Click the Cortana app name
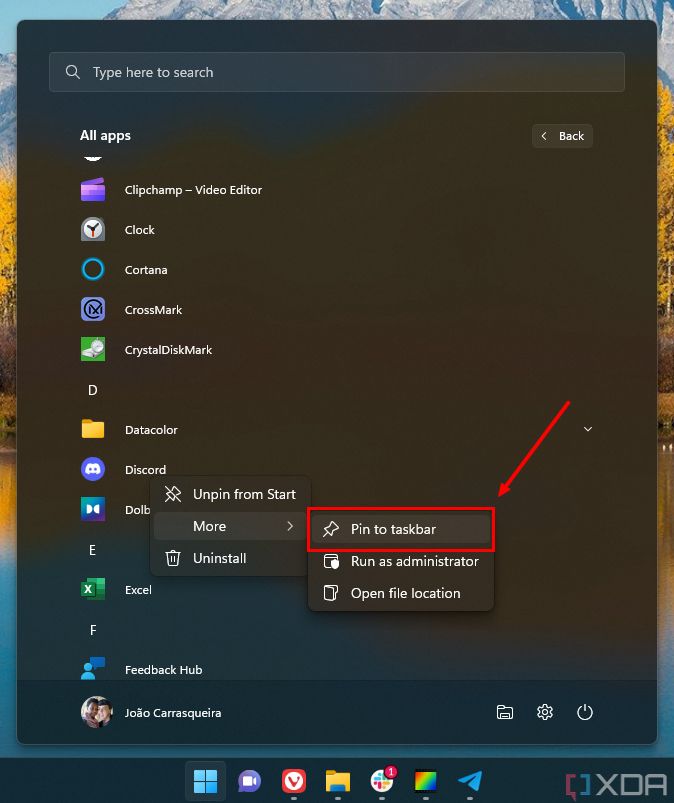674x803 pixels. click(146, 270)
